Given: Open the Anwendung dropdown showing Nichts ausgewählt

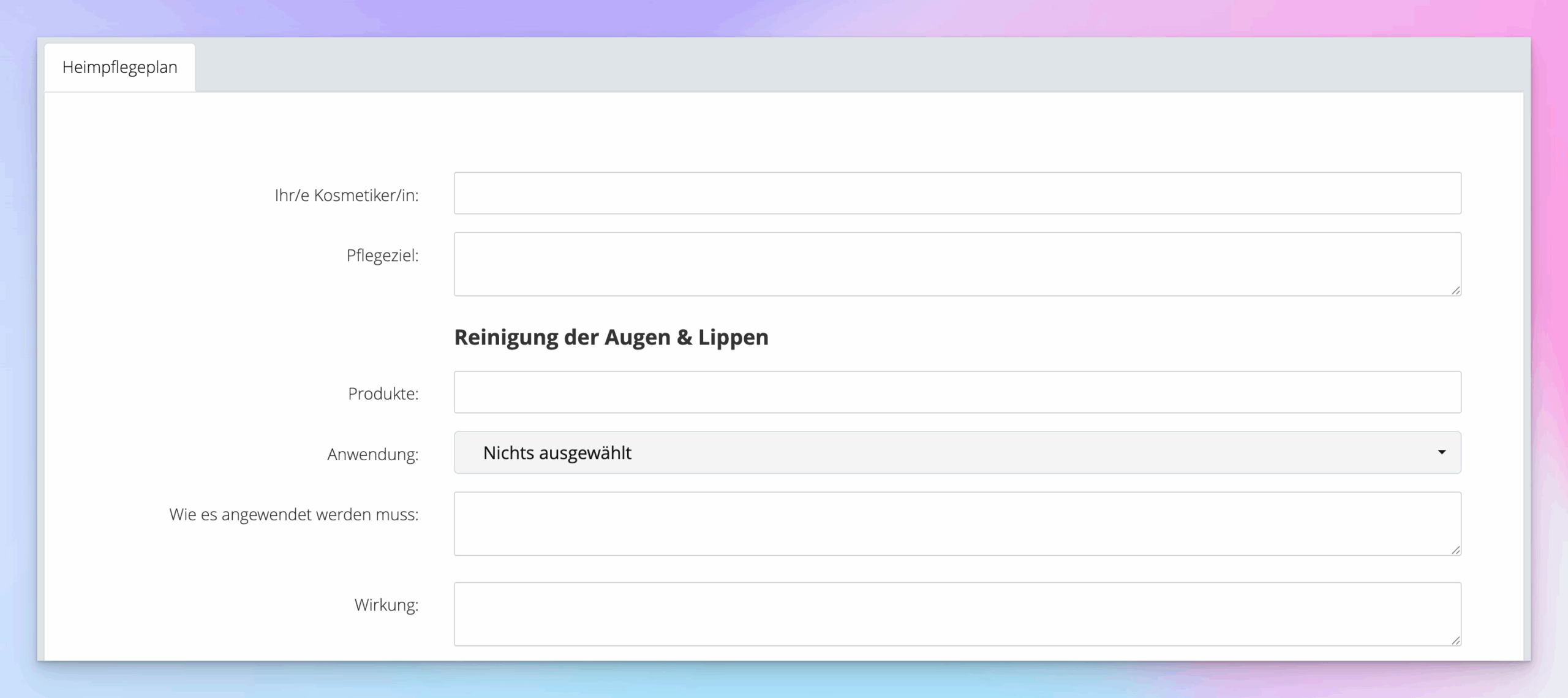Looking at the screenshot, I should click(x=957, y=453).
